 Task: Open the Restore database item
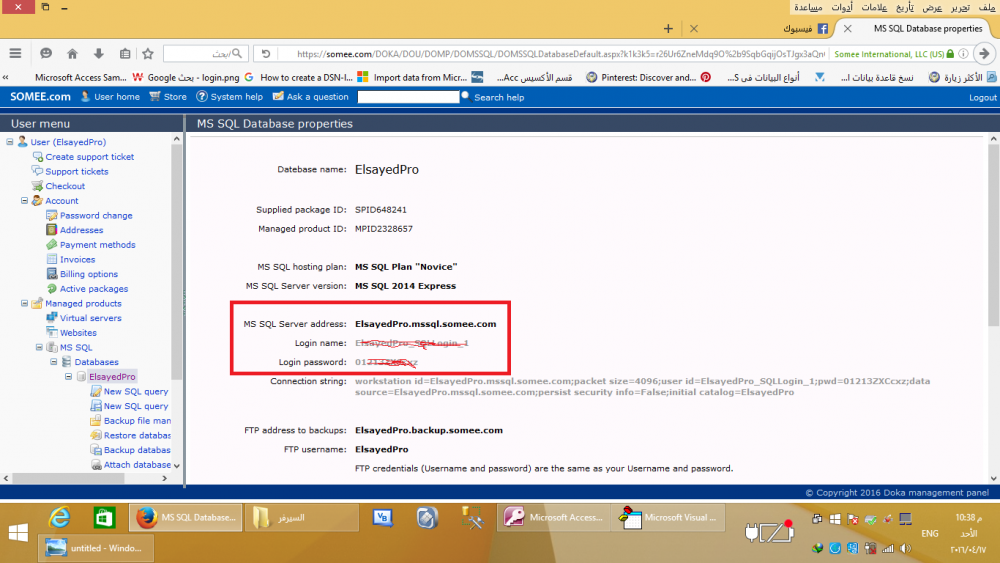point(137,435)
